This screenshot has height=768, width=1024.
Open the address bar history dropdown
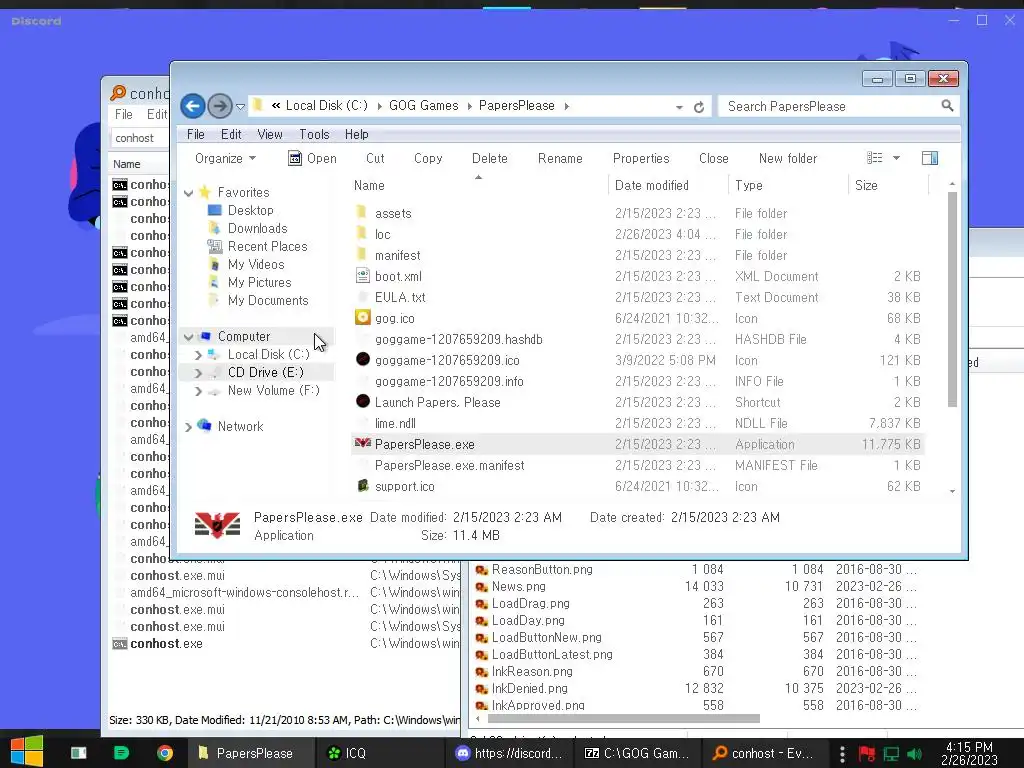(x=679, y=107)
